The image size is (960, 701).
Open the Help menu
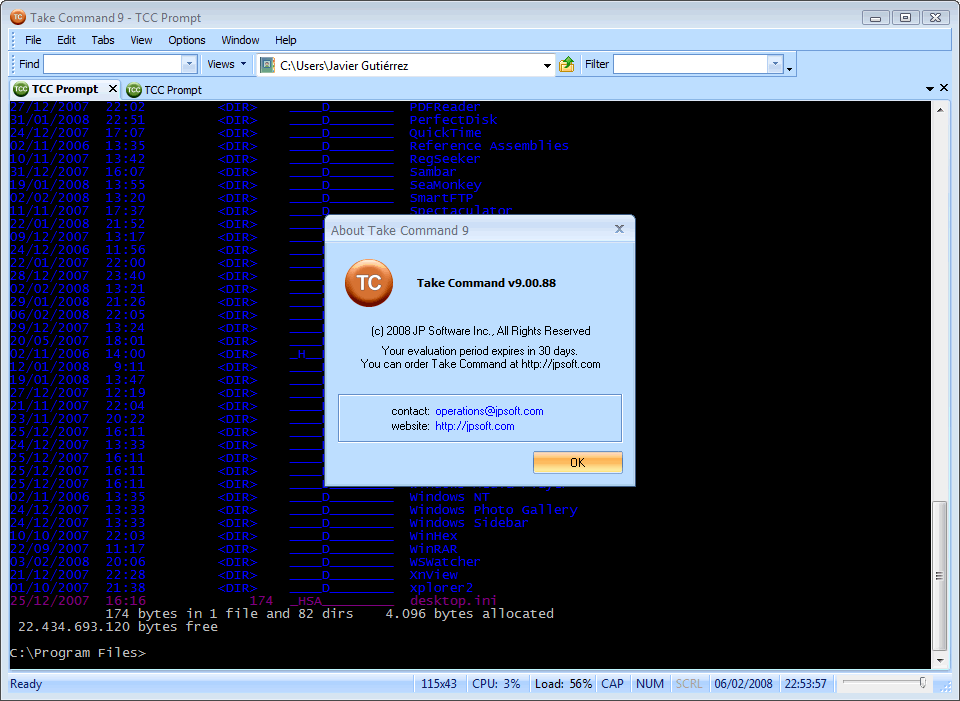285,40
